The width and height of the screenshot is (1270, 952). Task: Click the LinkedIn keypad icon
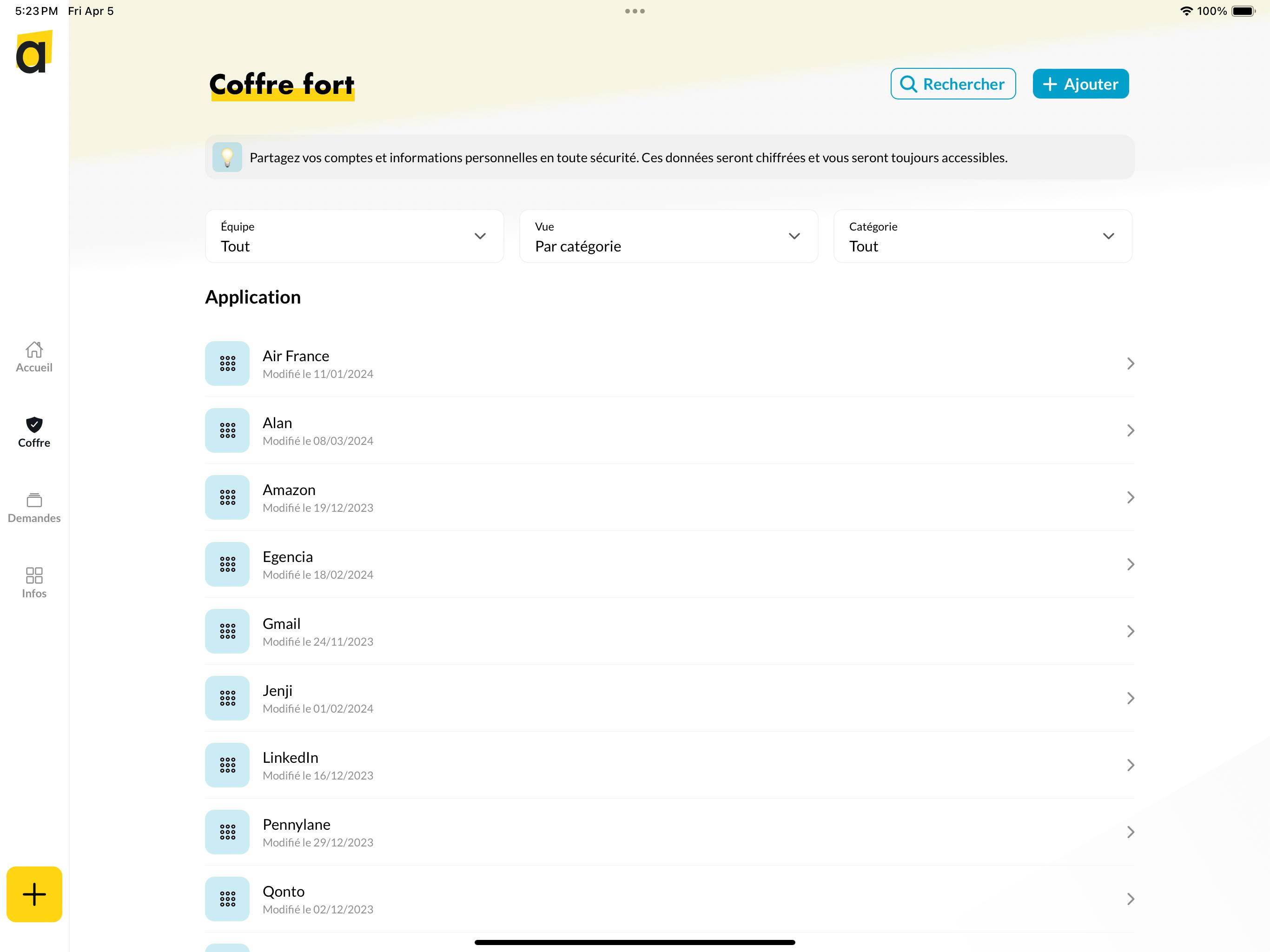[x=227, y=766]
